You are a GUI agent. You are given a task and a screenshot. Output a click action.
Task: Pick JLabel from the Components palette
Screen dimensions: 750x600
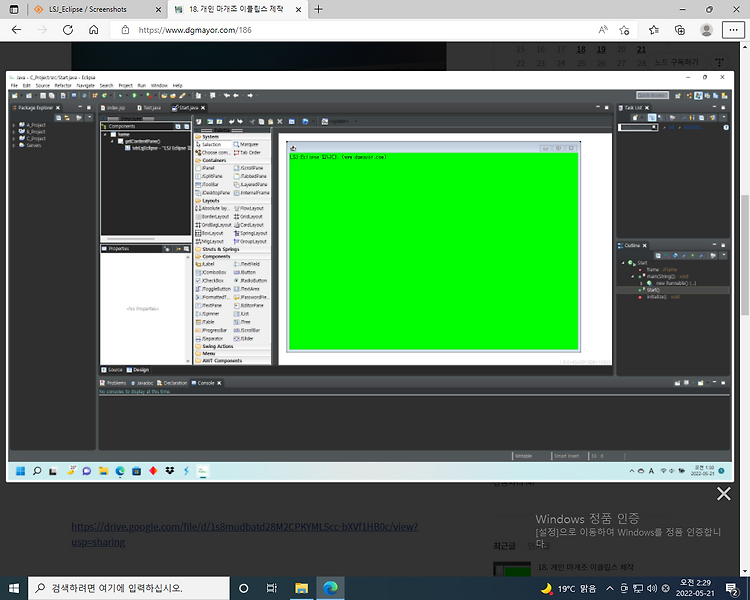coord(205,264)
